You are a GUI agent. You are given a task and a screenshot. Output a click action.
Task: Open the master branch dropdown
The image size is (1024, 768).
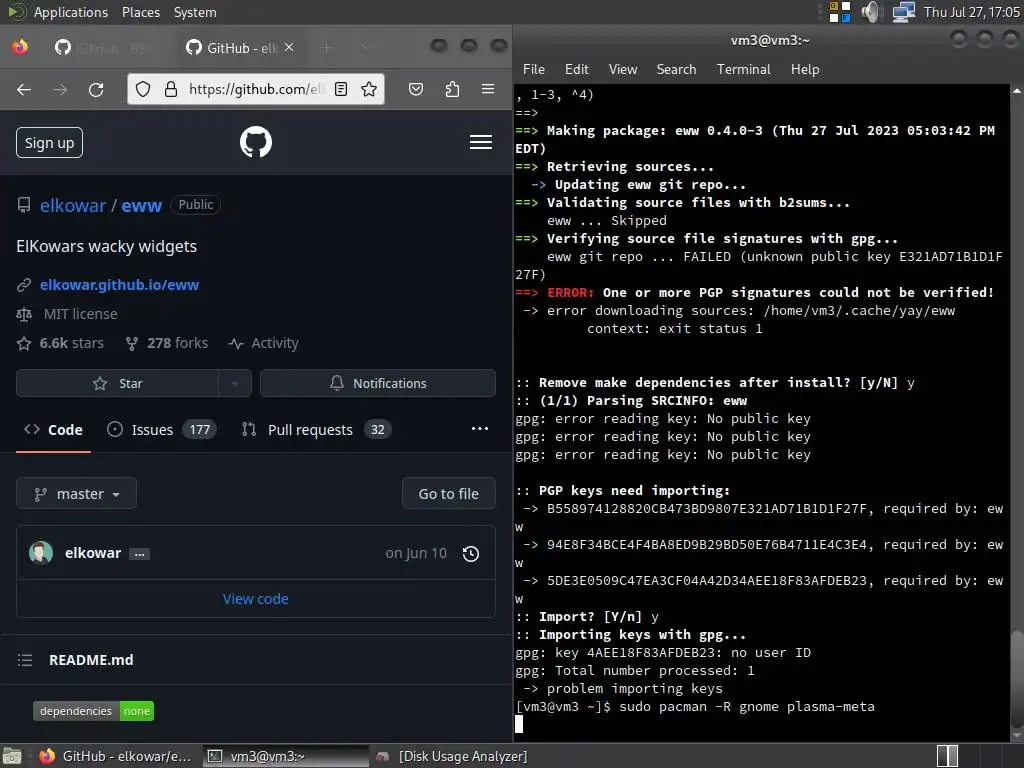point(76,494)
